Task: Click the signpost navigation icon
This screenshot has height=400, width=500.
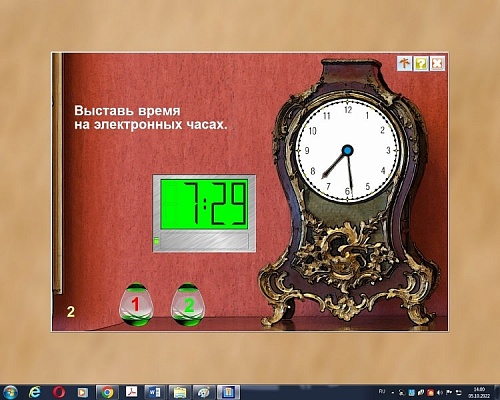Action: point(404,63)
